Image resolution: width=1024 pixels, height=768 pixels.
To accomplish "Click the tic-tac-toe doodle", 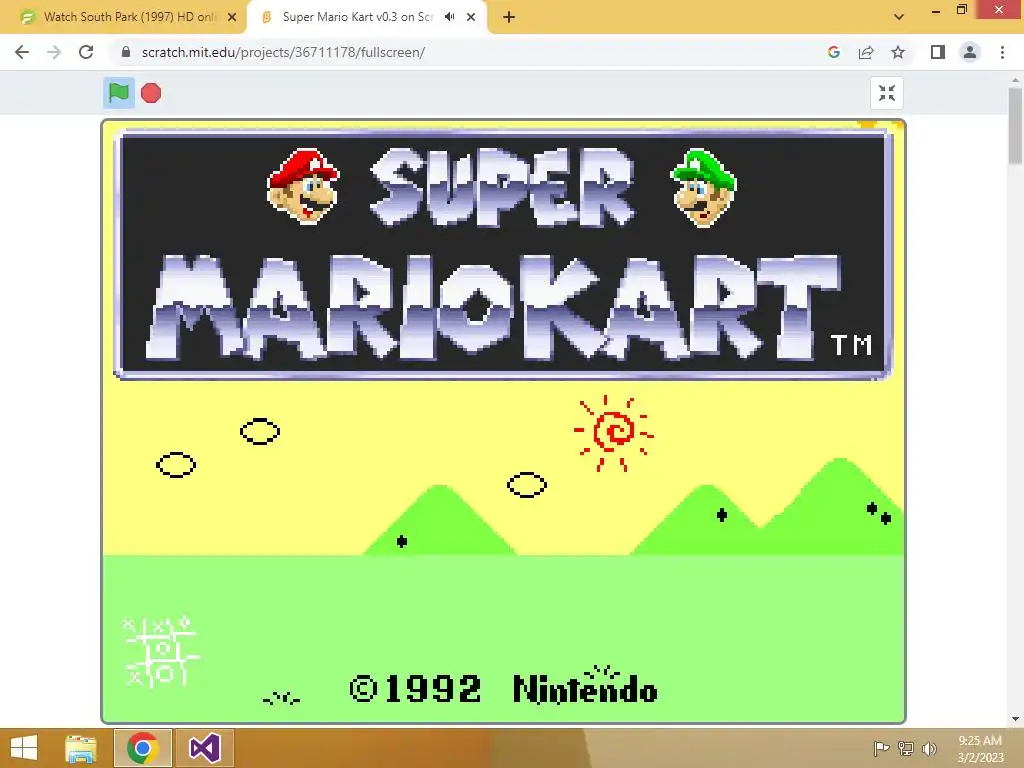I will [161, 651].
